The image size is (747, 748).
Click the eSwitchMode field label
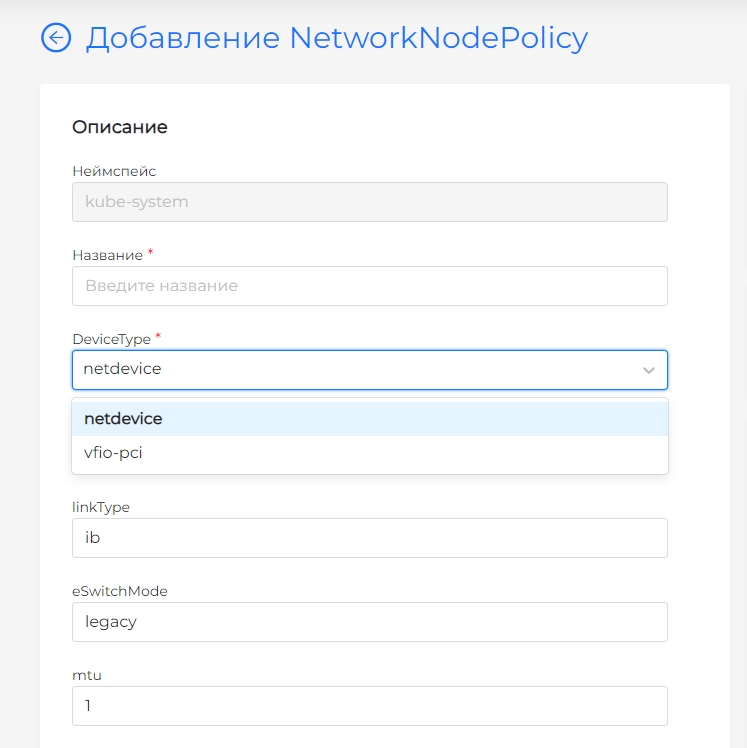[120, 591]
